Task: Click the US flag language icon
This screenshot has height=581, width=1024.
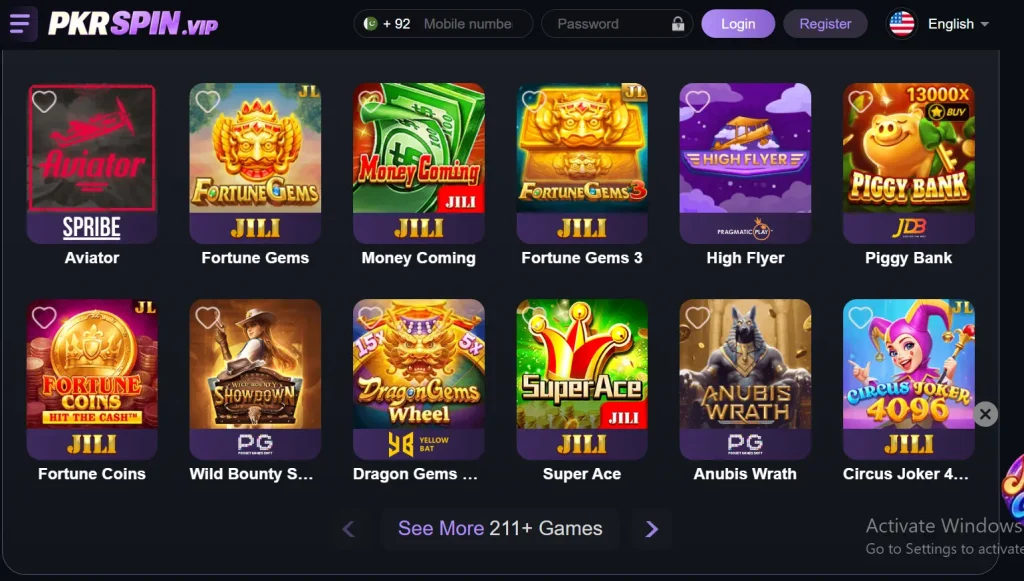Action: tap(901, 24)
